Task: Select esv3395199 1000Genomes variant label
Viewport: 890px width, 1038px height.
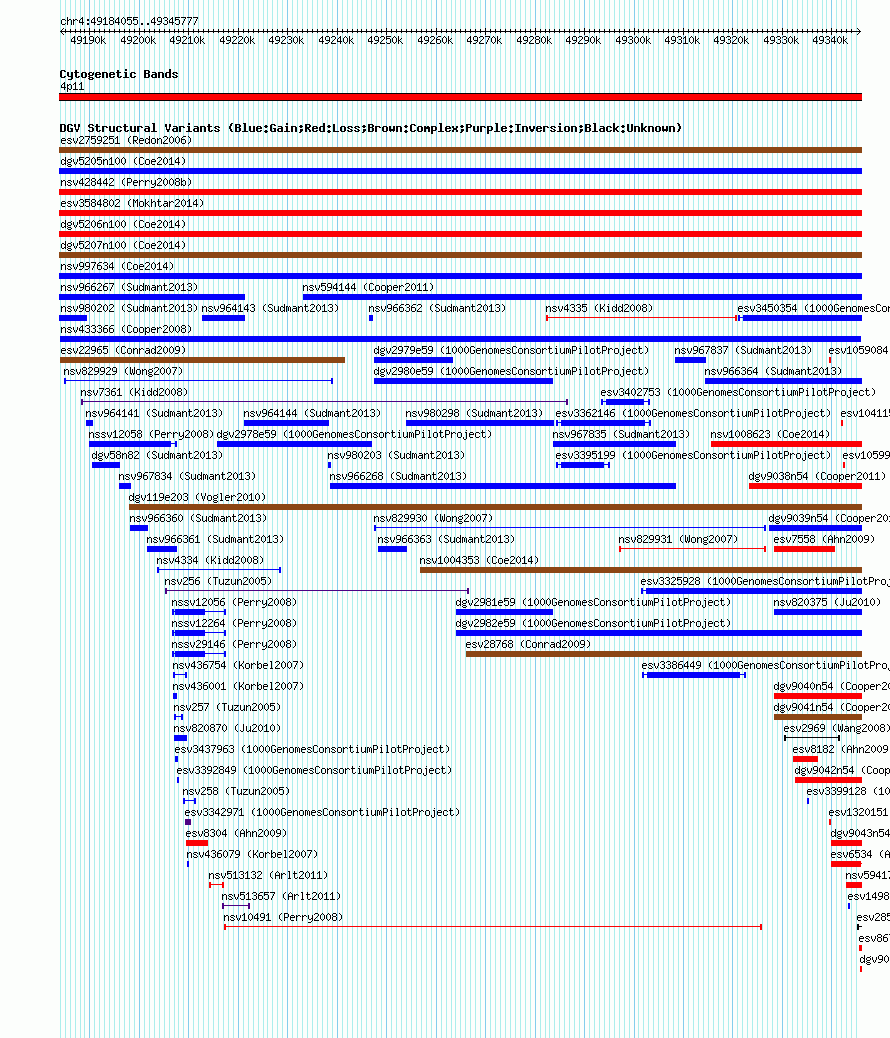Action: coord(693,456)
